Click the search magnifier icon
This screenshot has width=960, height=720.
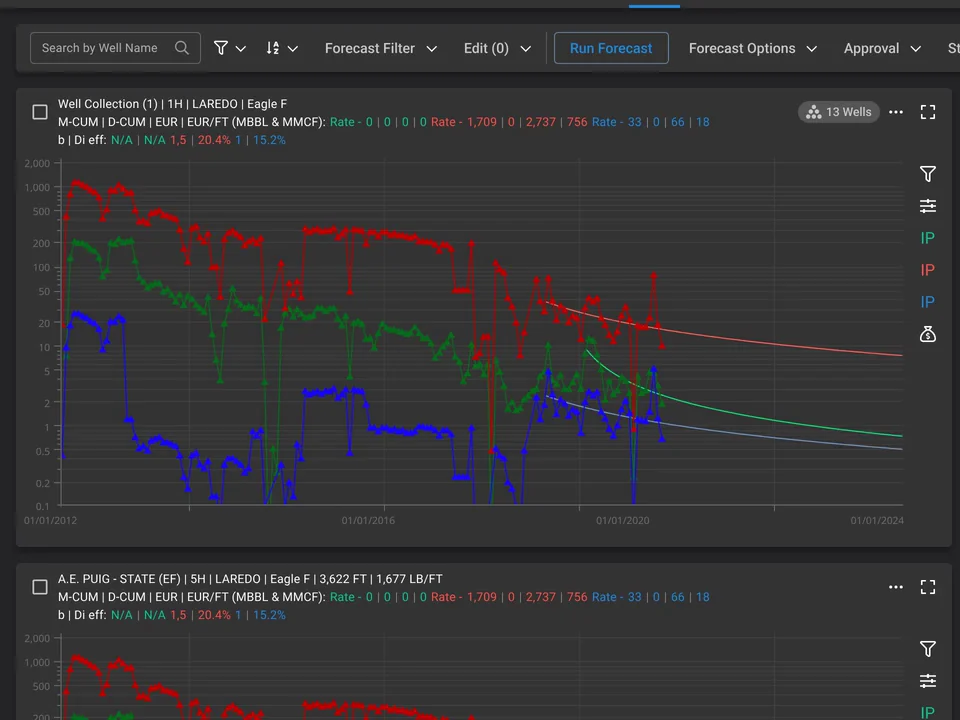coord(182,48)
